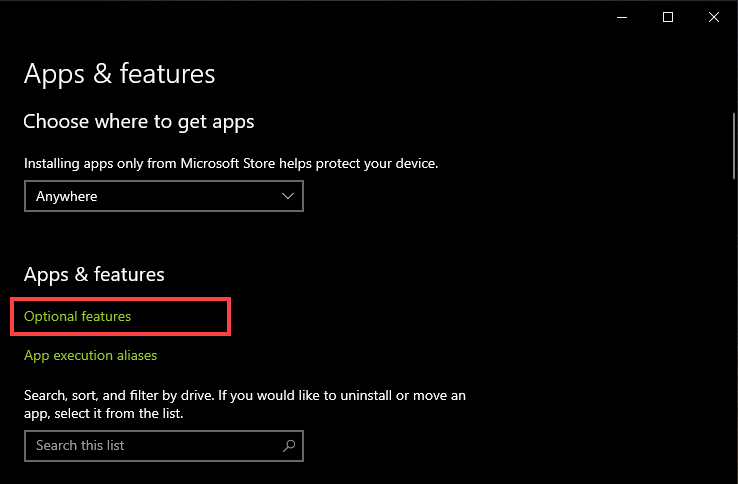Click the 'Search this list' placeholder text

tap(80, 445)
